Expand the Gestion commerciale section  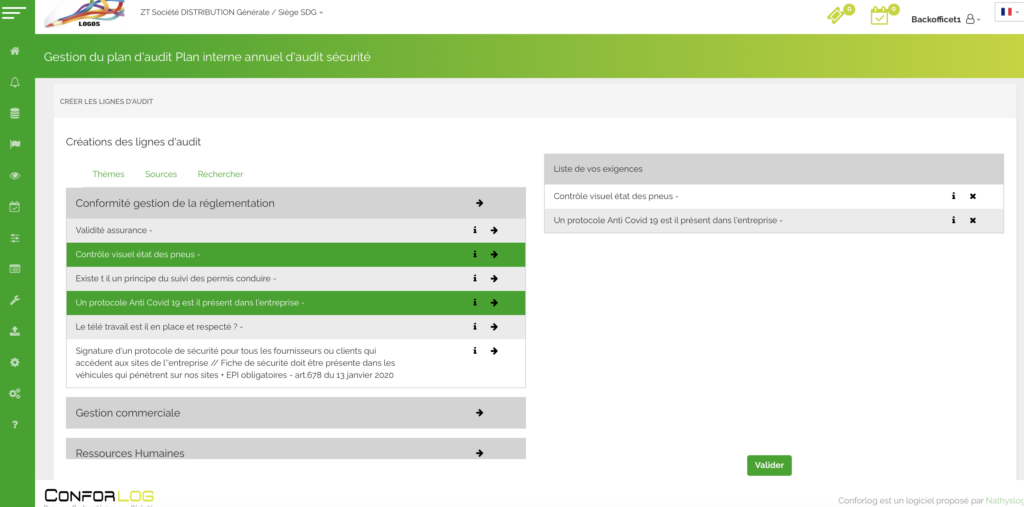[479, 412]
